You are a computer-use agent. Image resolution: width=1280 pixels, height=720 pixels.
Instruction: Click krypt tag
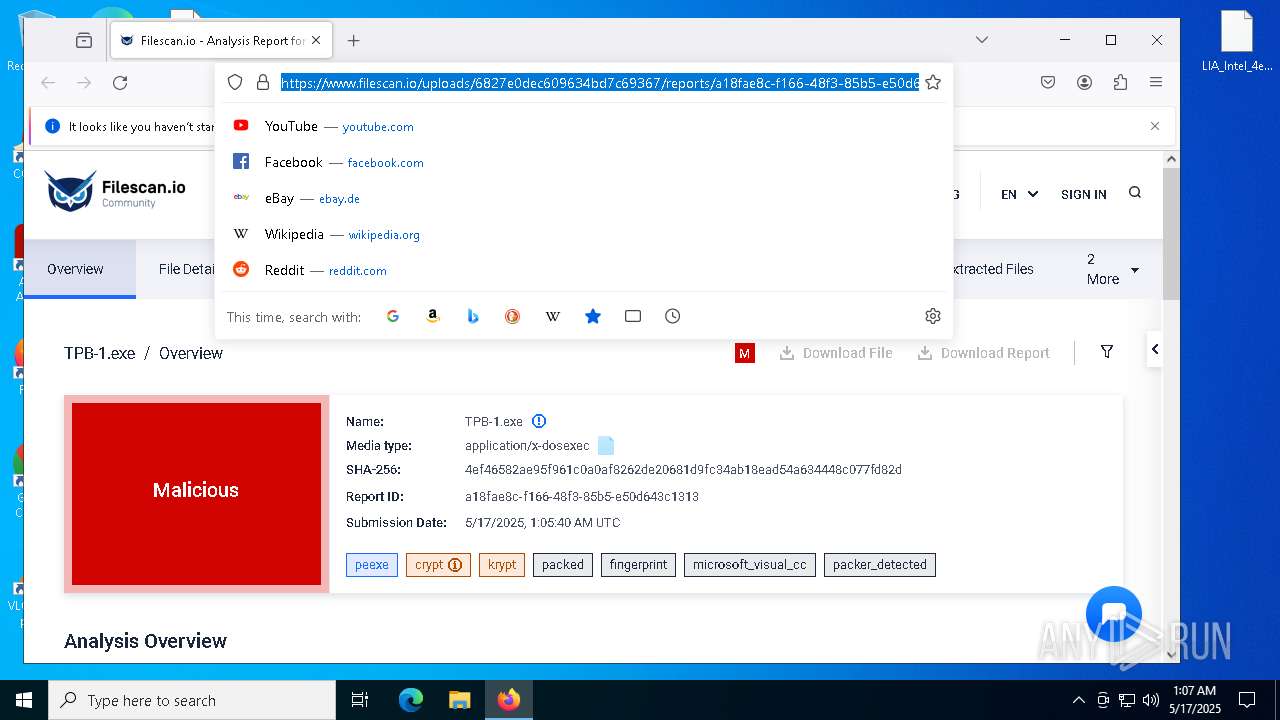point(502,565)
